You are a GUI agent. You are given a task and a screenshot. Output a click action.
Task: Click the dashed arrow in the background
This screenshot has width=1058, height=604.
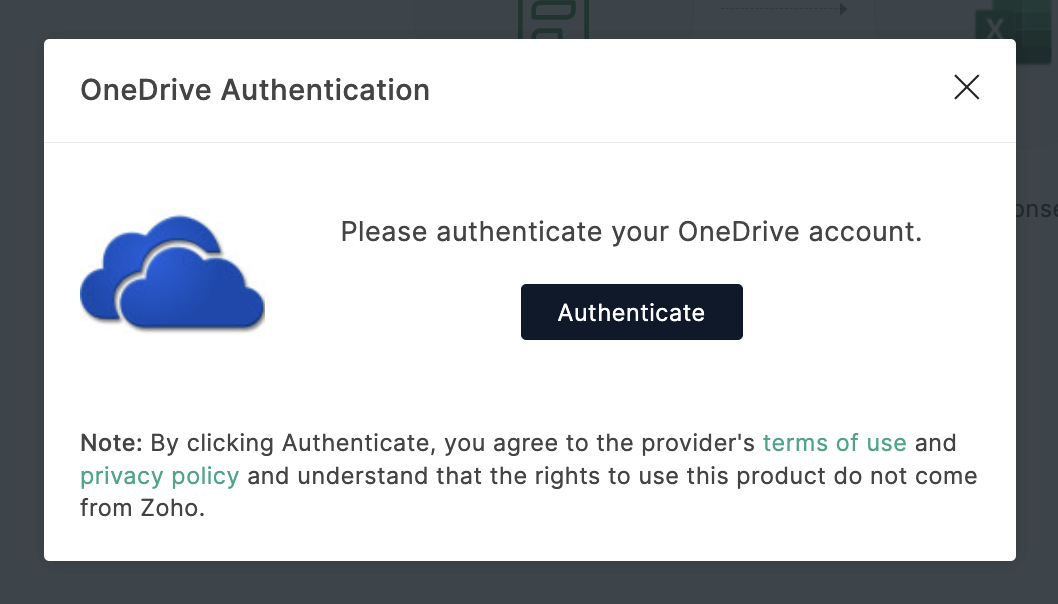[x=783, y=9]
